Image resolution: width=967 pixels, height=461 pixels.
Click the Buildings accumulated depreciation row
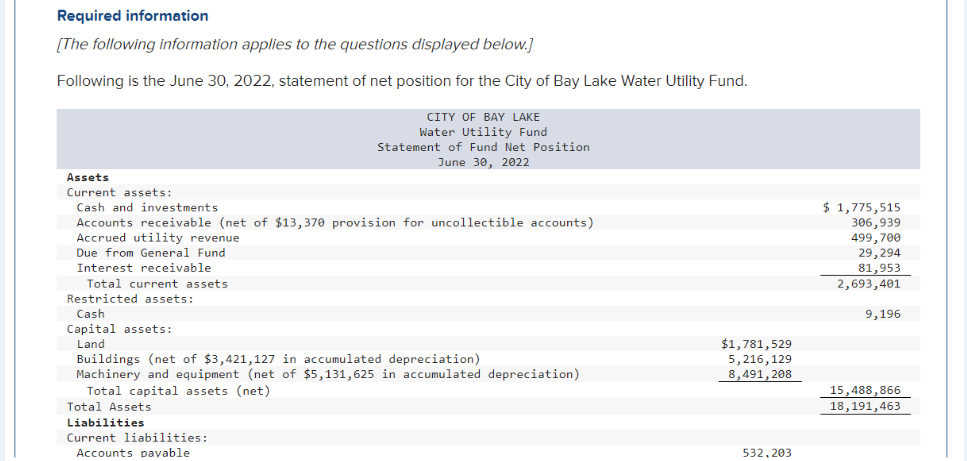(278, 359)
